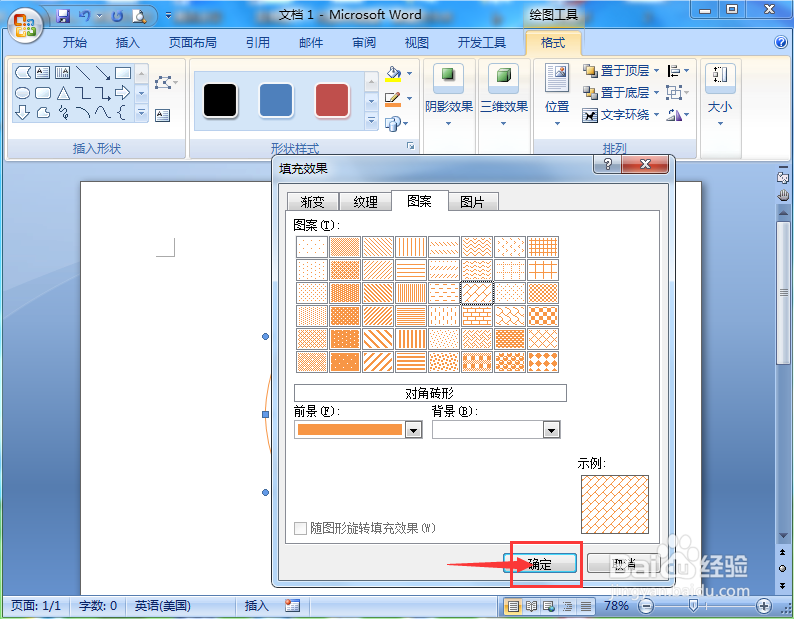Switch to the texture (纹理) tab
The height and width of the screenshot is (619, 794).
(x=365, y=202)
